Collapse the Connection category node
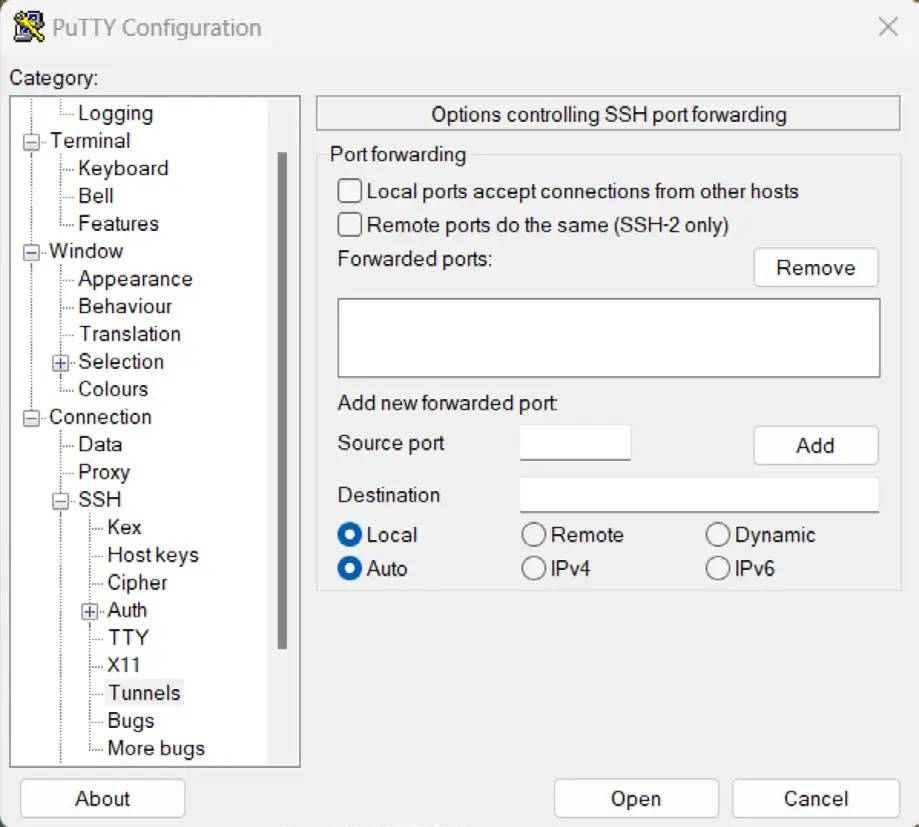919x827 pixels. [32, 418]
